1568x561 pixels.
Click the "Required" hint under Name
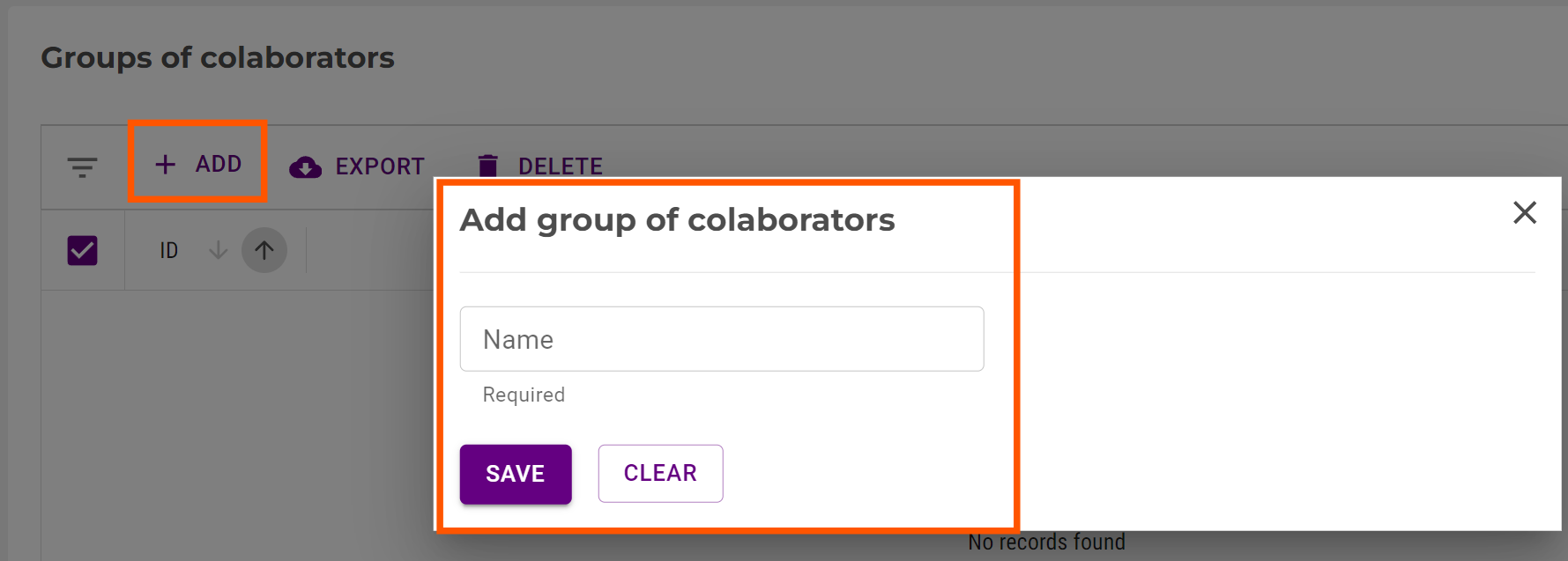pos(524,395)
